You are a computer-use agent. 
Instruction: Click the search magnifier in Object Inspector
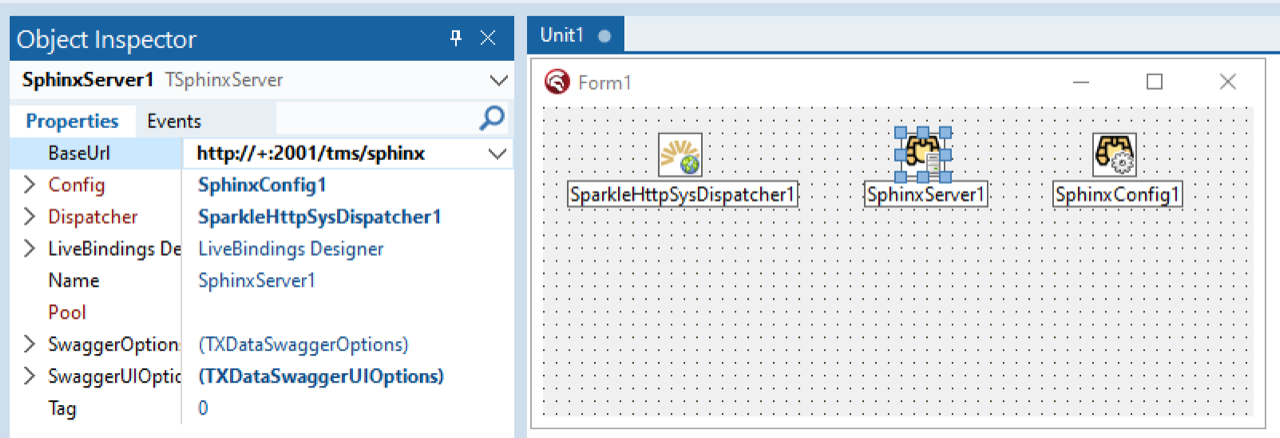(x=492, y=120)
